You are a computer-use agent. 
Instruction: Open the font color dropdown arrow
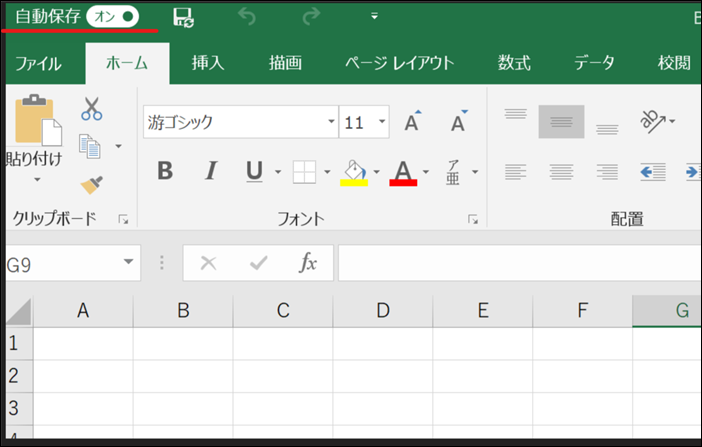tap(426, 172)
